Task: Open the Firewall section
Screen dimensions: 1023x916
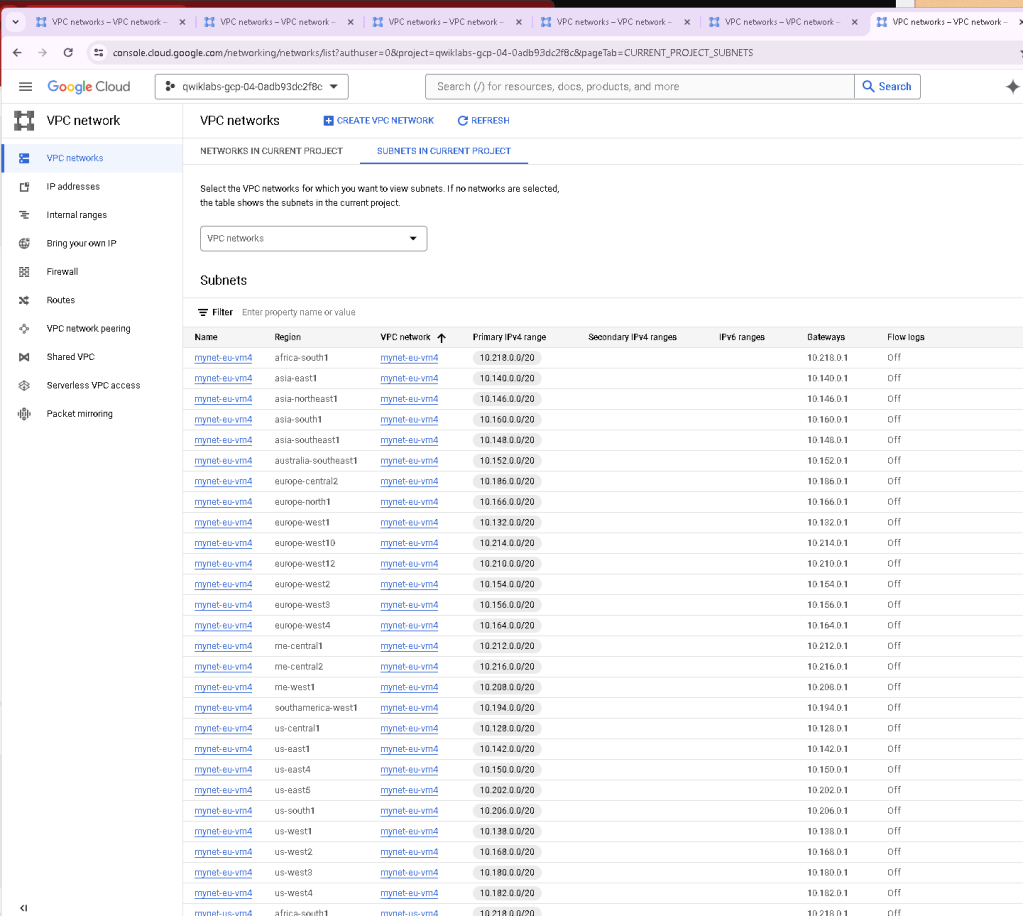Action: click(62, 271)
